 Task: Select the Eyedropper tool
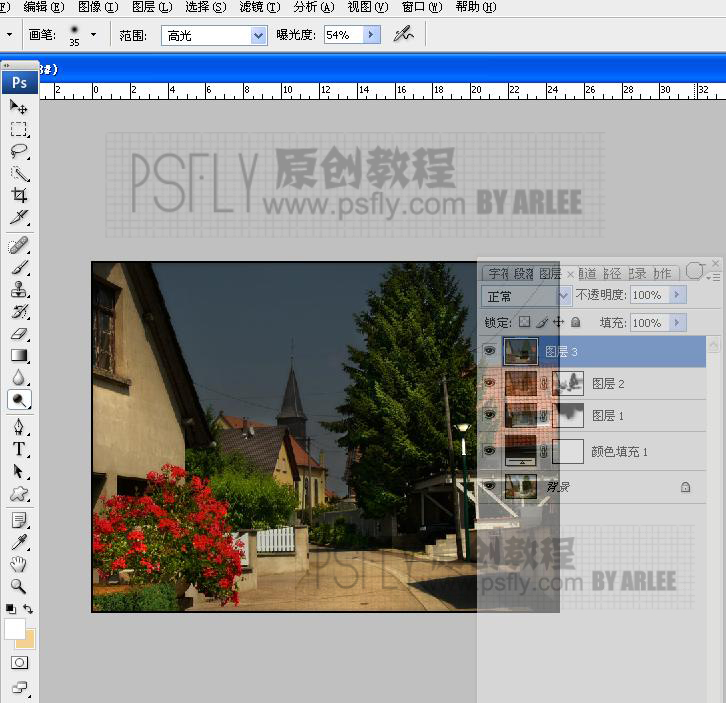(19, 542)
